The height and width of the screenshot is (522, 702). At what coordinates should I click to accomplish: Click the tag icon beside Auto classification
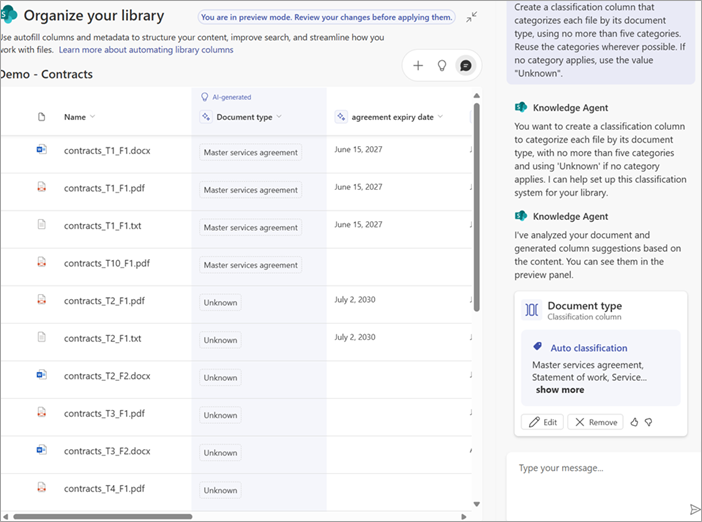pos(538,347)
